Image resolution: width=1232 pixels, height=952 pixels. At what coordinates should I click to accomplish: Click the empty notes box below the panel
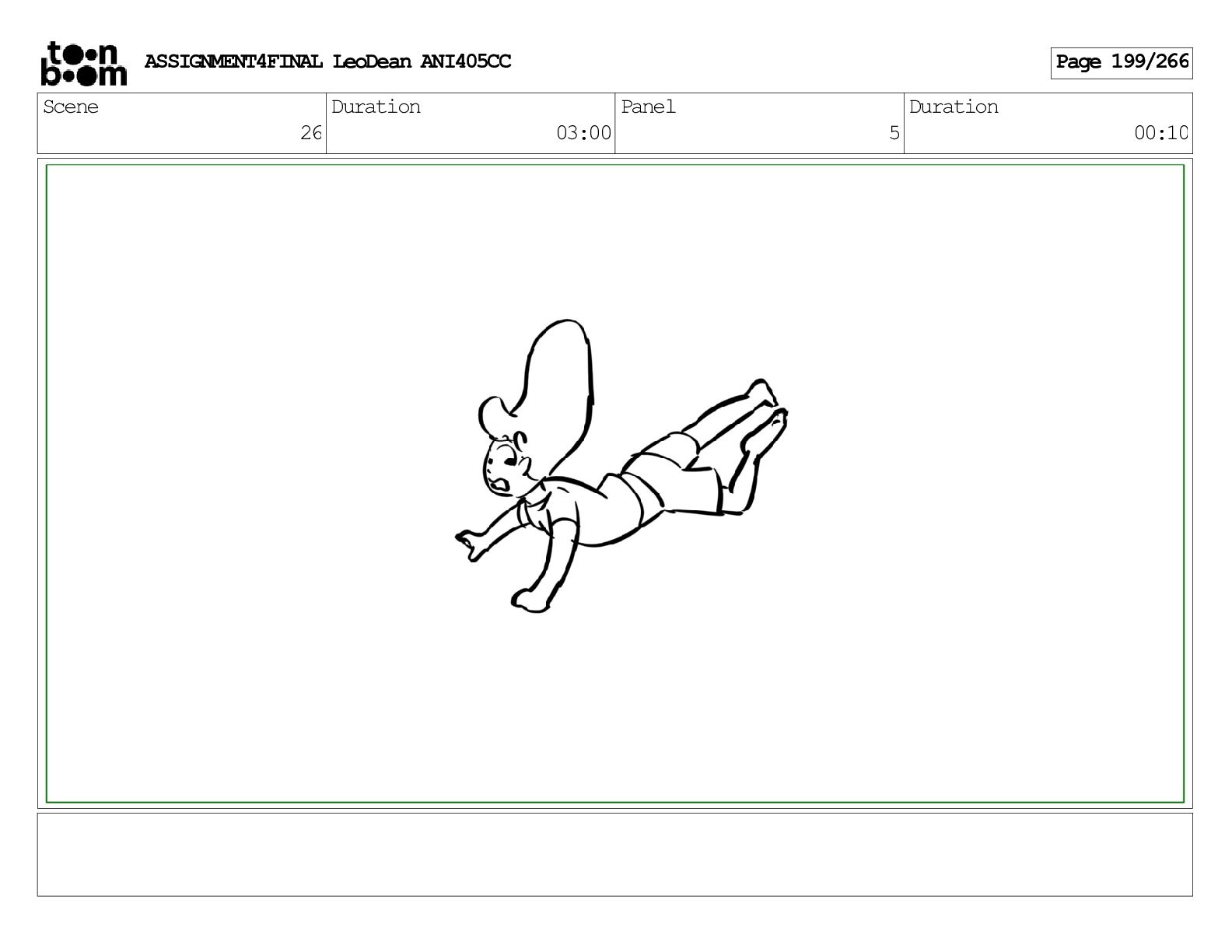click(x=614, y=854)
